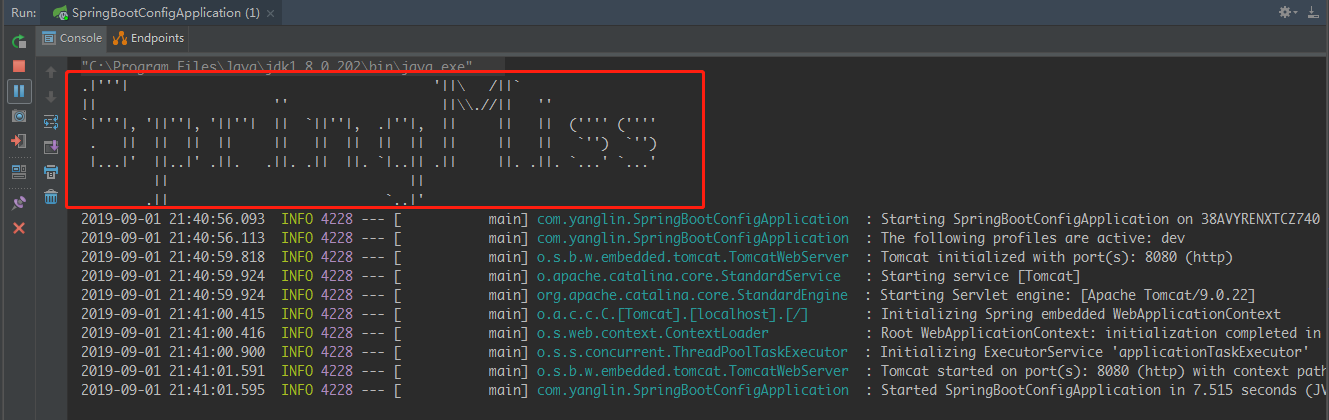Expand the dropdown arrow beside the gear
This screenshot has width=1329, height=420.
pos(1295,12)
